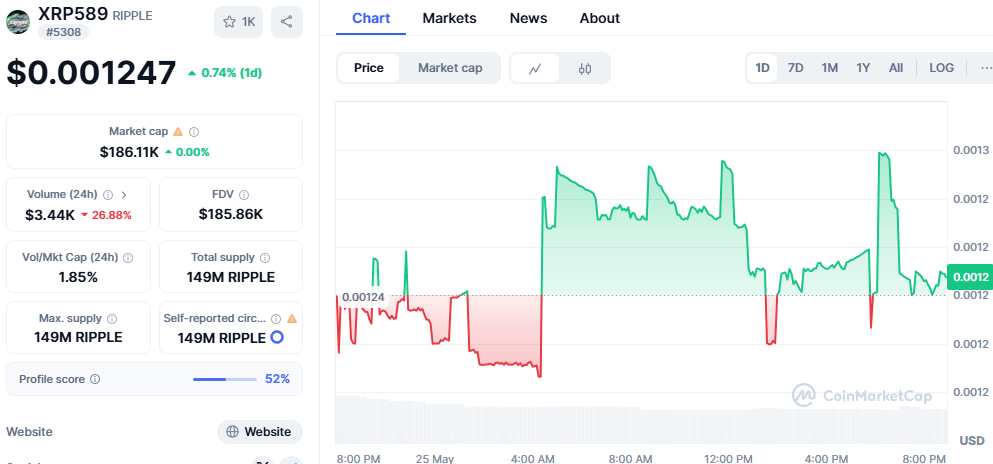The width and height of the screenshot is (993, 464).
Task: Click the Market cap warning triangle icon
Action: tap(178, 132)
